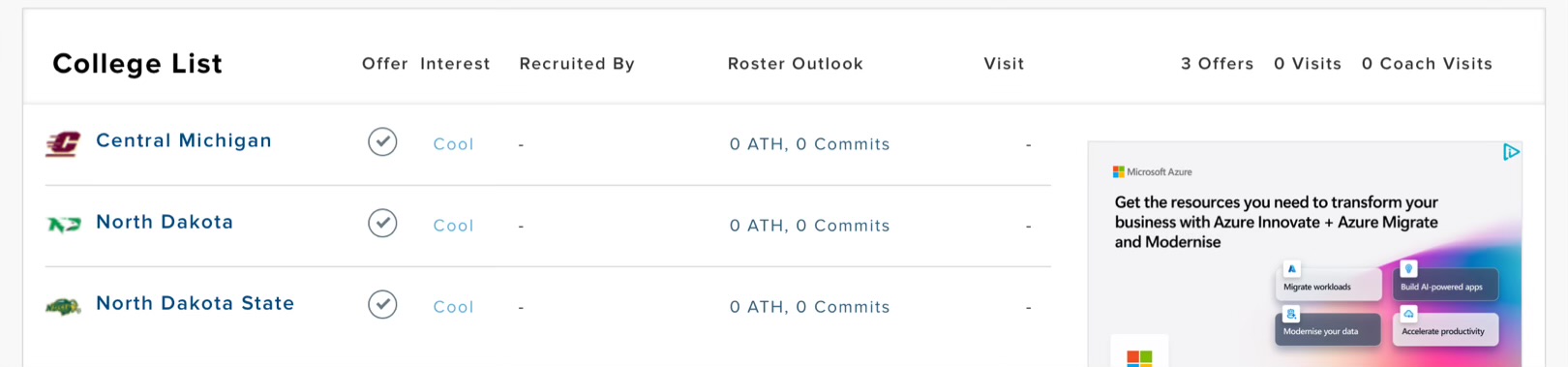The height and width of the screenshot is (367, 1568).
Task: Toggle the North Dakota State offer checkmark
Action: 382,304
